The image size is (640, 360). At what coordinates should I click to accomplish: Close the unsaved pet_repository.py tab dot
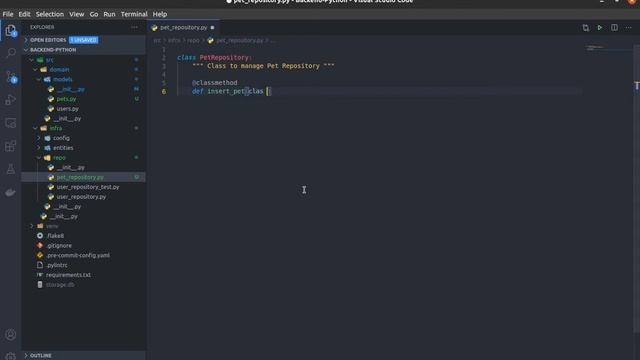click(212, 27)
